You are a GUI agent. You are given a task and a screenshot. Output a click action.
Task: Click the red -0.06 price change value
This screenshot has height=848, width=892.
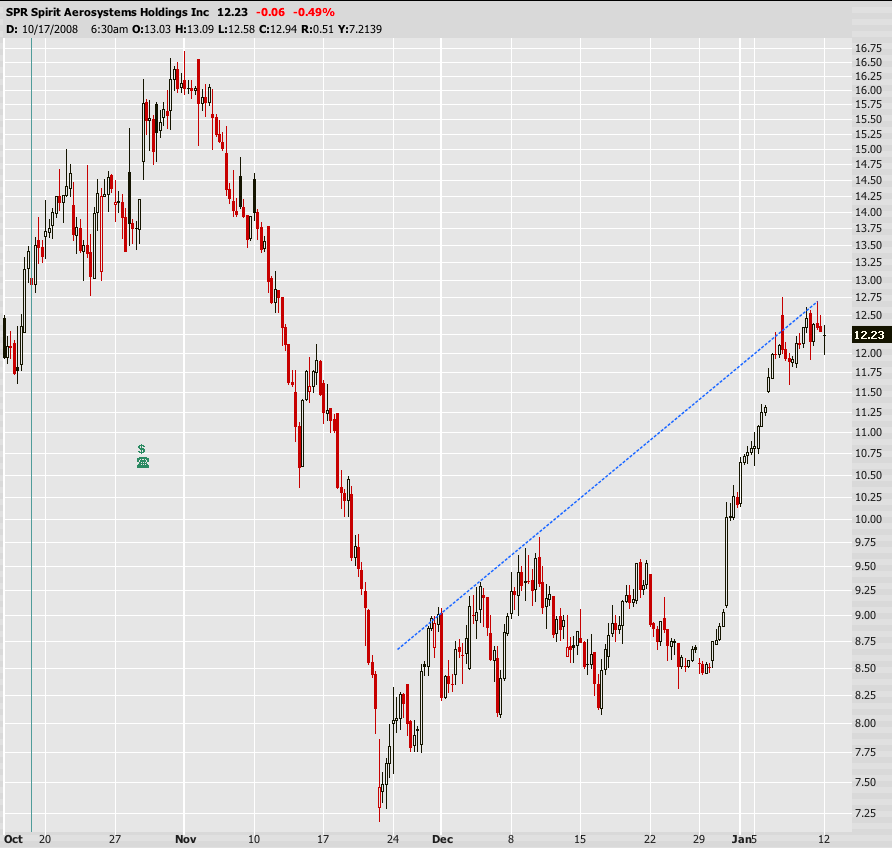[x=268, y=12]
